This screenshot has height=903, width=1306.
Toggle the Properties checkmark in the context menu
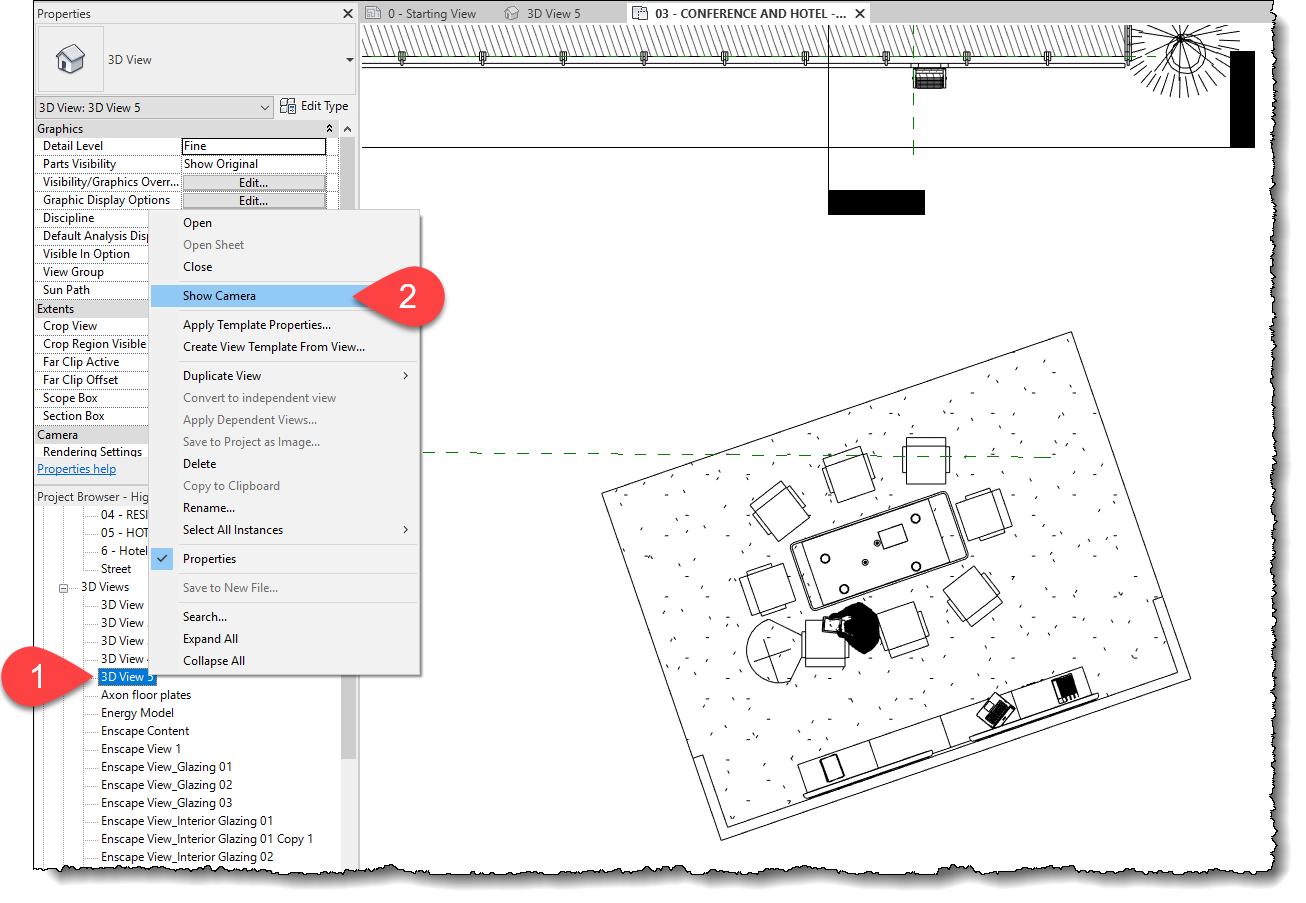click(162, 558)
